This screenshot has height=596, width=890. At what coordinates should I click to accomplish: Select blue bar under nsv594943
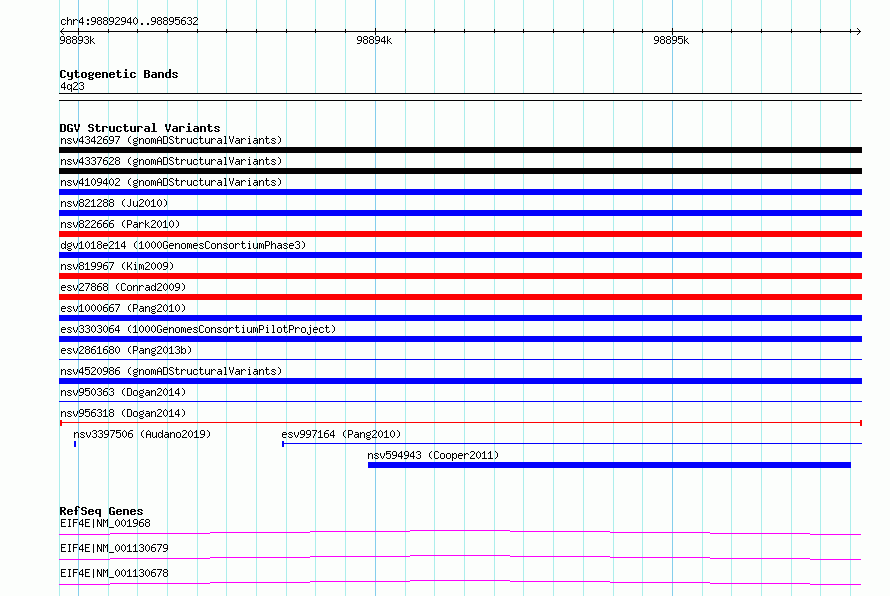[610, 465]
